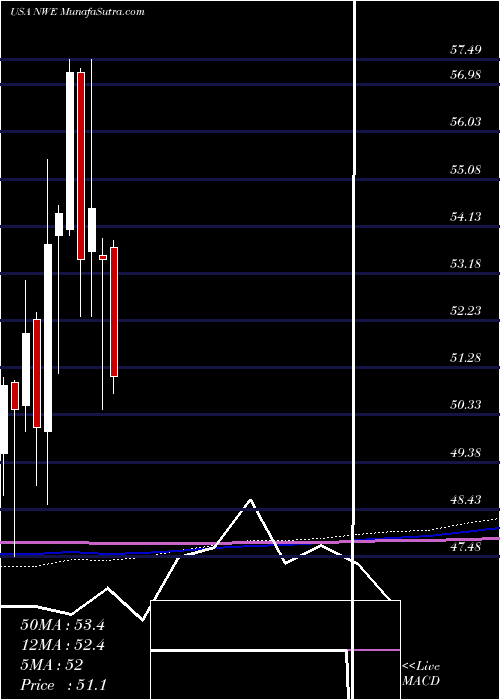Click the 48.43 price level label

(x=466, y=499)
